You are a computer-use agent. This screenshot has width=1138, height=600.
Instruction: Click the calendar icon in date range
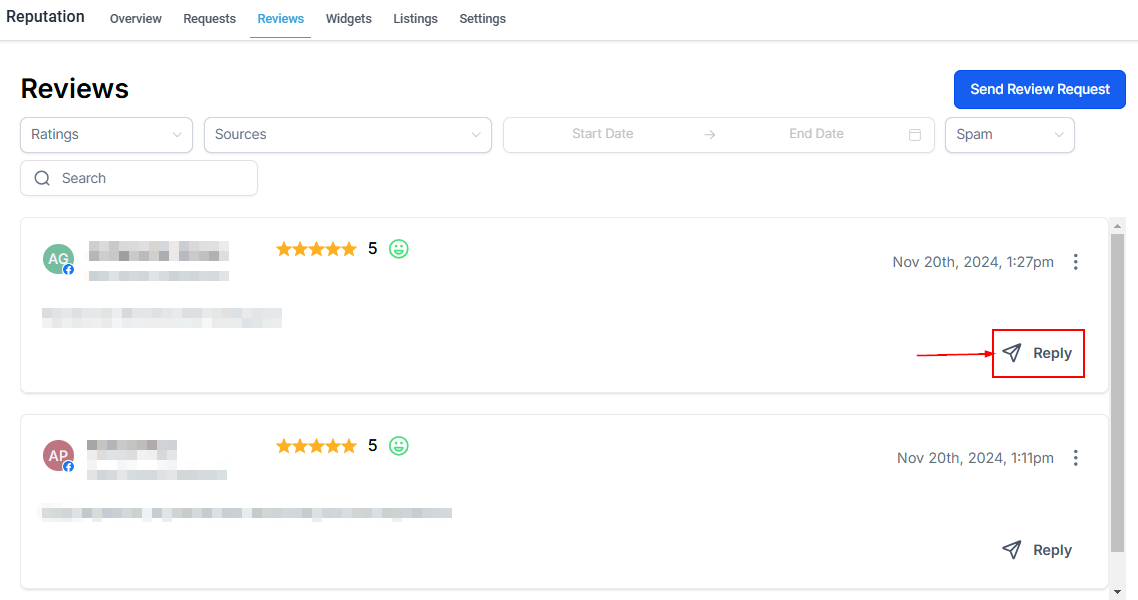914,135
